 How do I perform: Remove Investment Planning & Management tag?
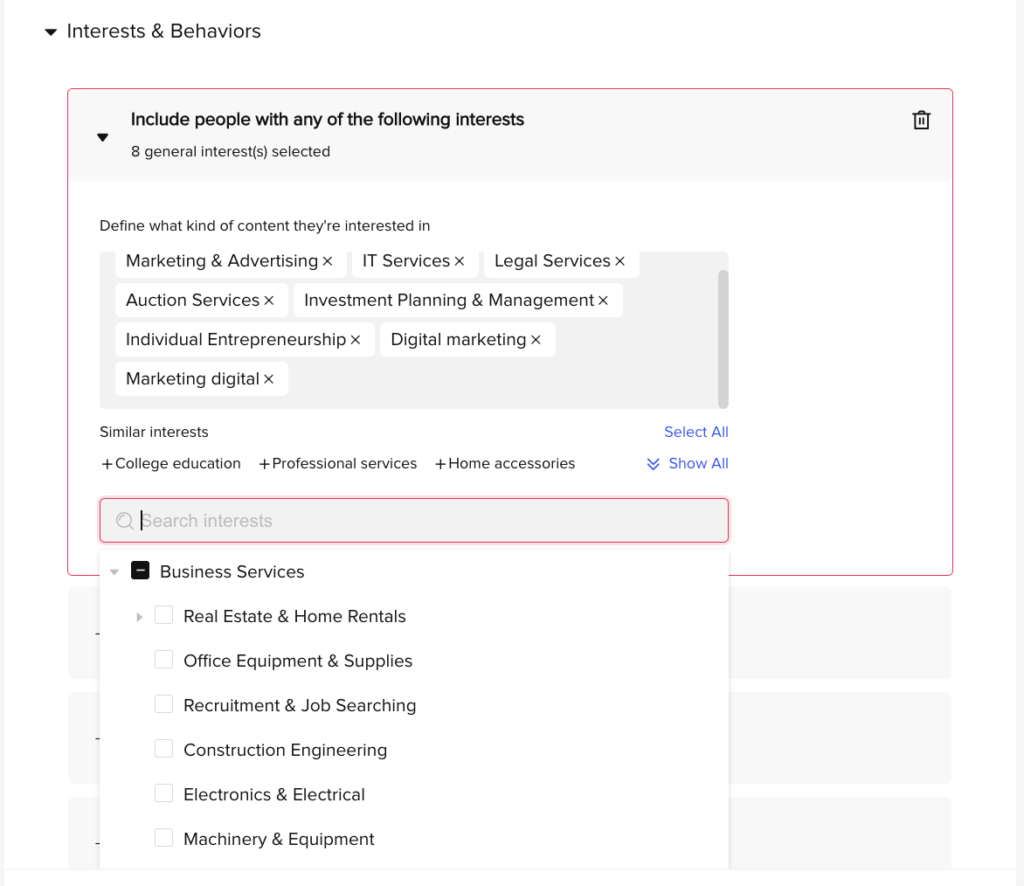pyautogui.click(x=603, y=300)
